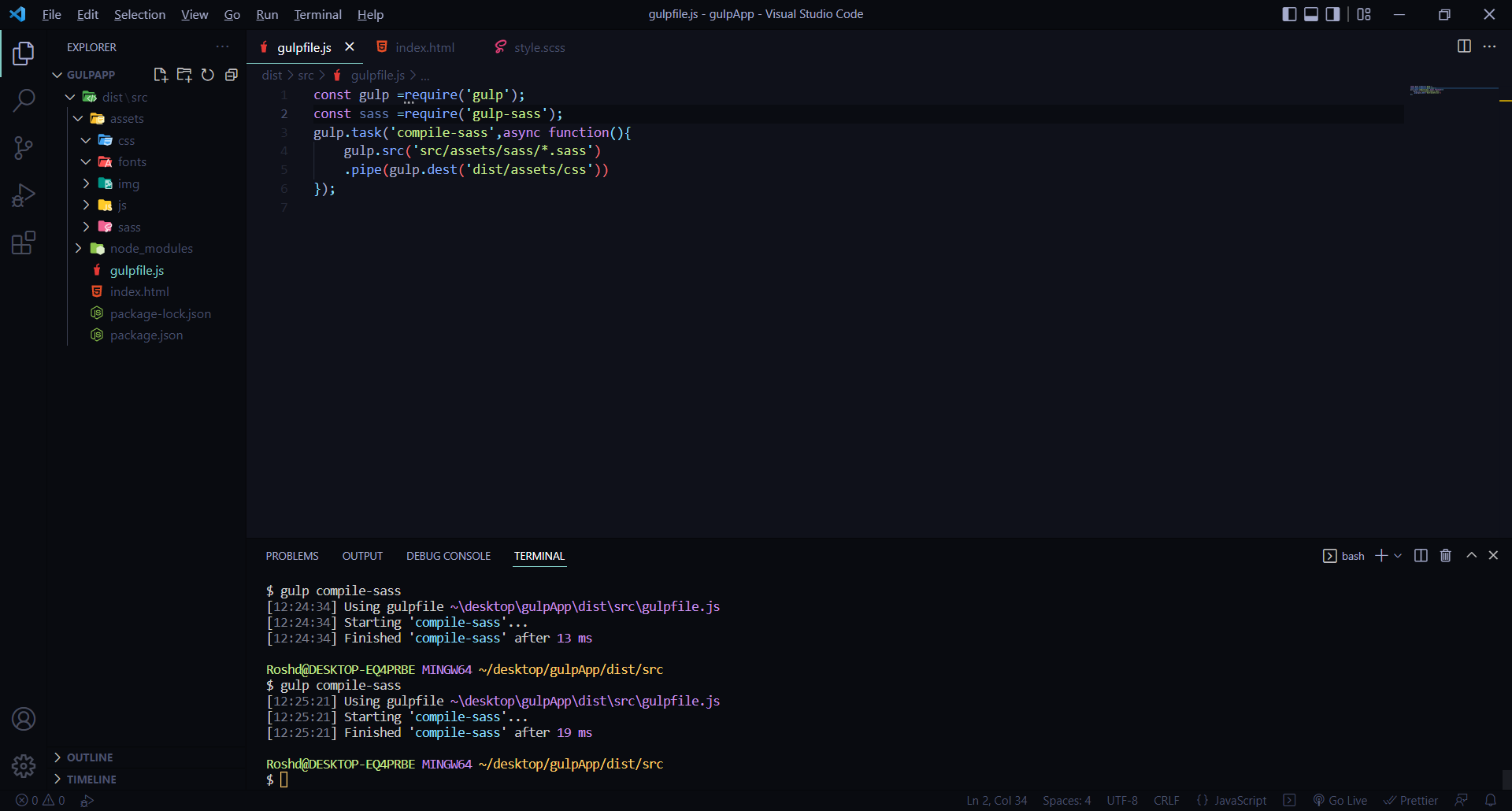Open the Explorer view in activity bar
1512x811 pixels.
click(24, 54)
